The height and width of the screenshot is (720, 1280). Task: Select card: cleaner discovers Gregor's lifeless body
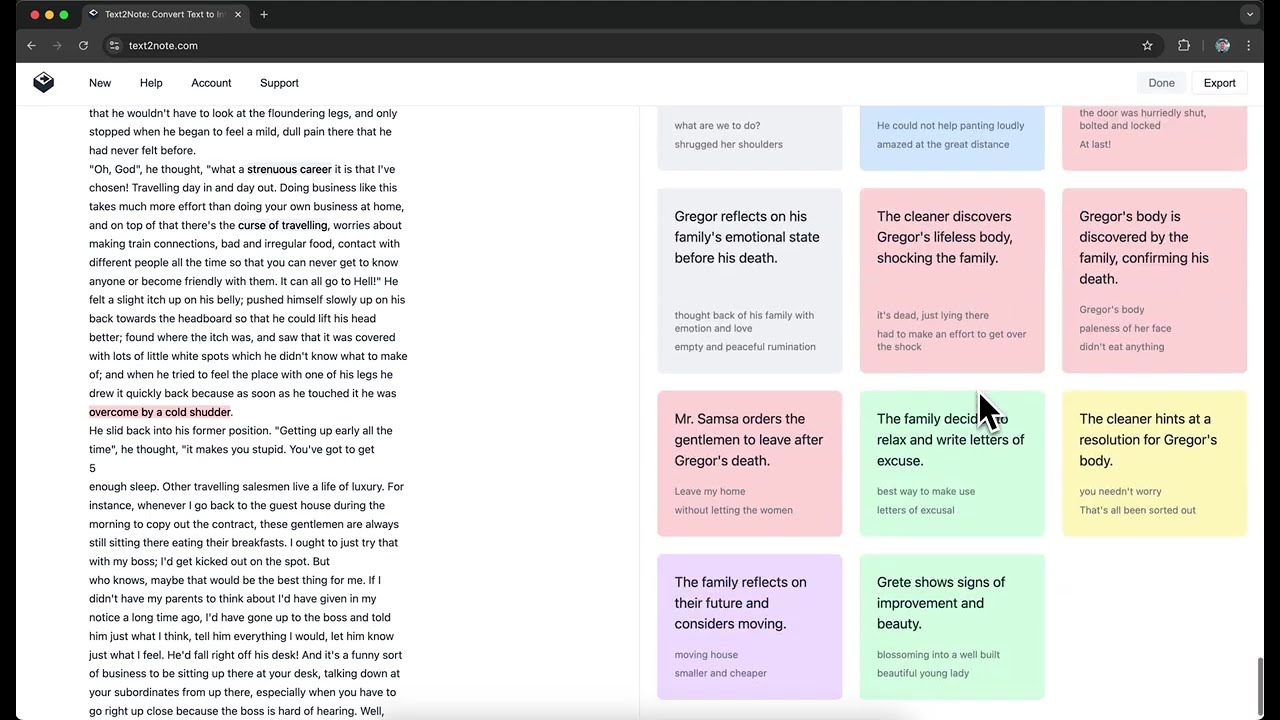(x=952, y=281)
